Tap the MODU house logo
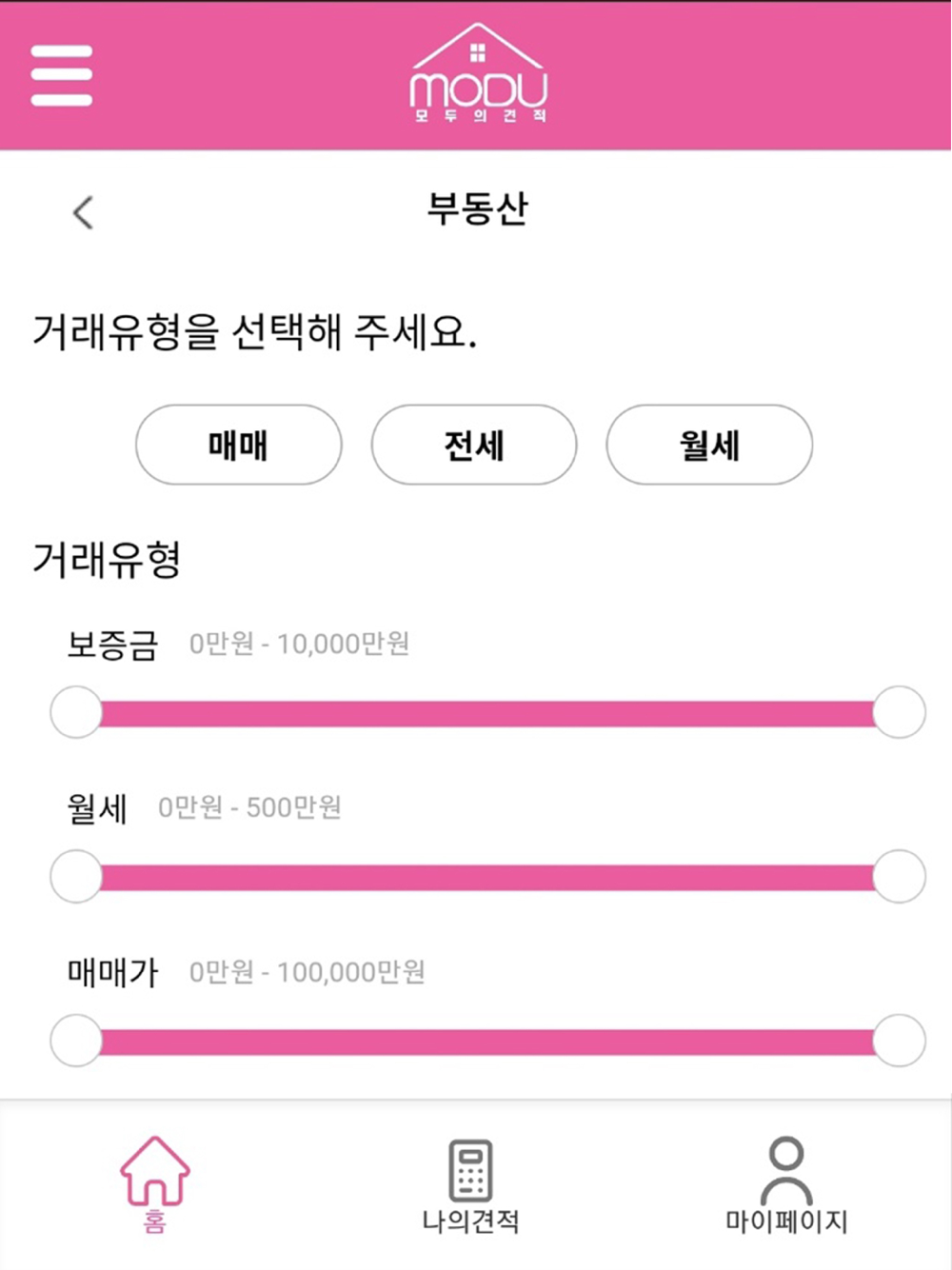The height and width of the screenshot is (1270, 952). tap(478, 74)
